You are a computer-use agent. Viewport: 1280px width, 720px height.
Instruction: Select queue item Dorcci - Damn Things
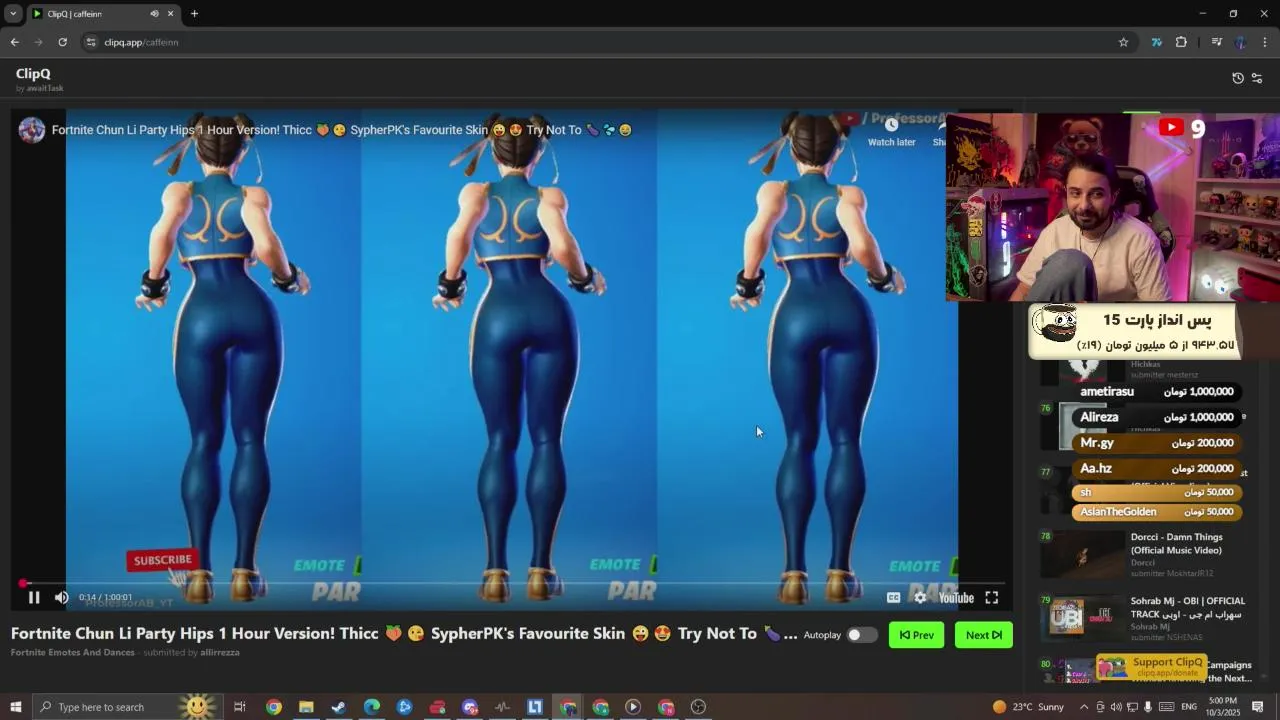click(x=1143, y=555)
